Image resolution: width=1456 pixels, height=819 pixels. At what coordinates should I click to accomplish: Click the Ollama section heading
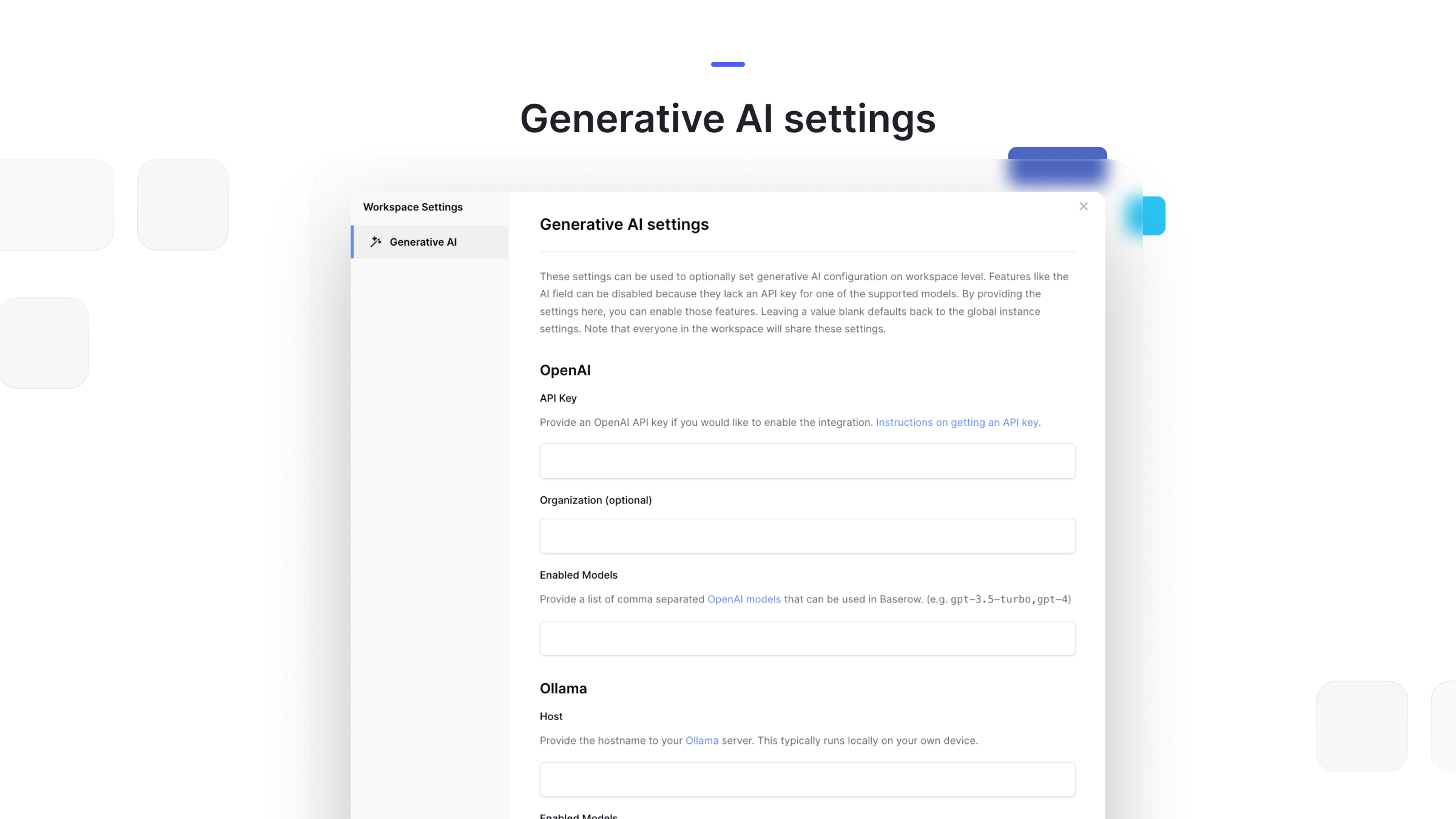(x=563, y=689)
